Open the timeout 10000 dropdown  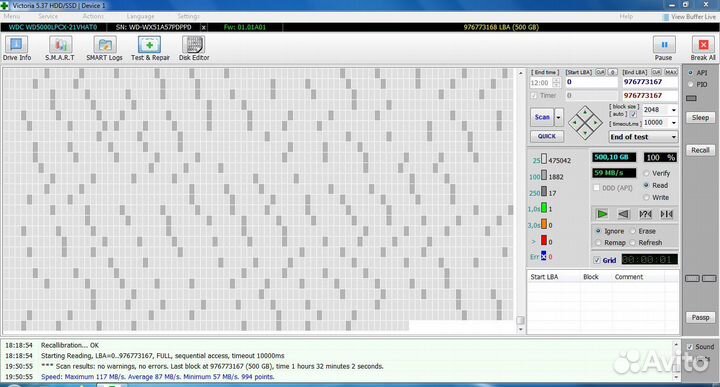pyautogui.click(x=674, y=123)
